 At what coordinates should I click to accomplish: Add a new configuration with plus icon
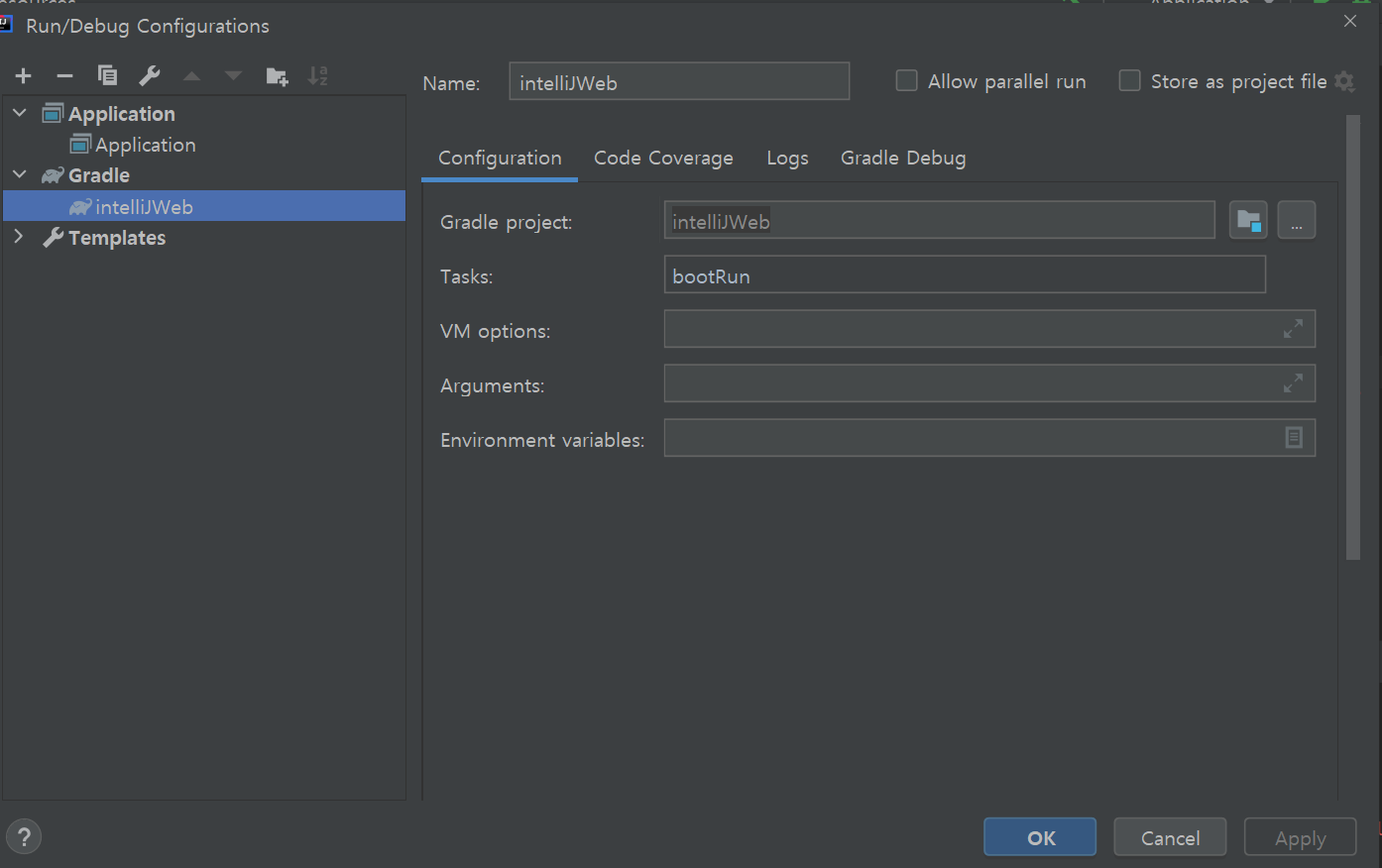24,76
